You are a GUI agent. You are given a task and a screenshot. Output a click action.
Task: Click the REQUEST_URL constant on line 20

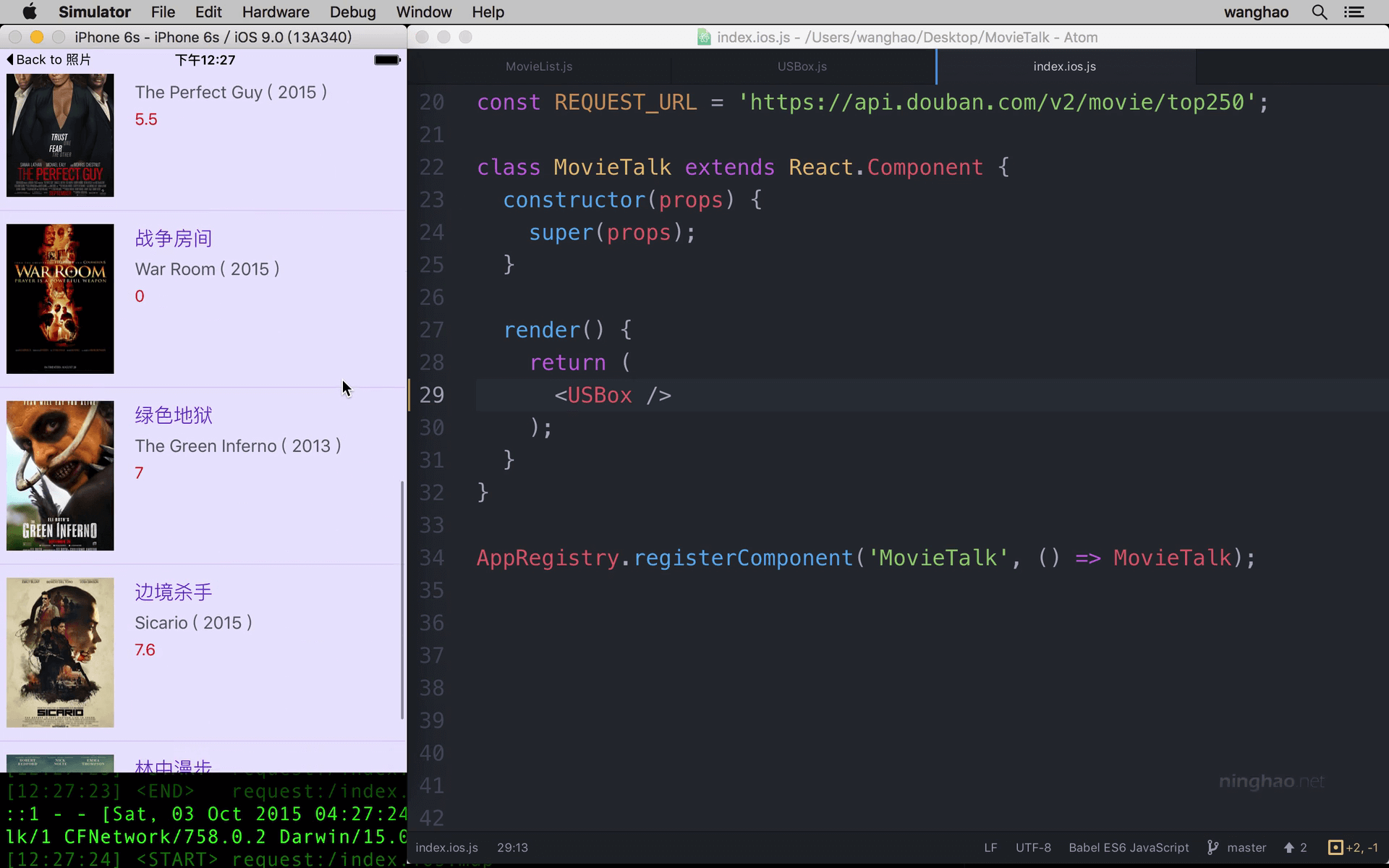(626, 103)
